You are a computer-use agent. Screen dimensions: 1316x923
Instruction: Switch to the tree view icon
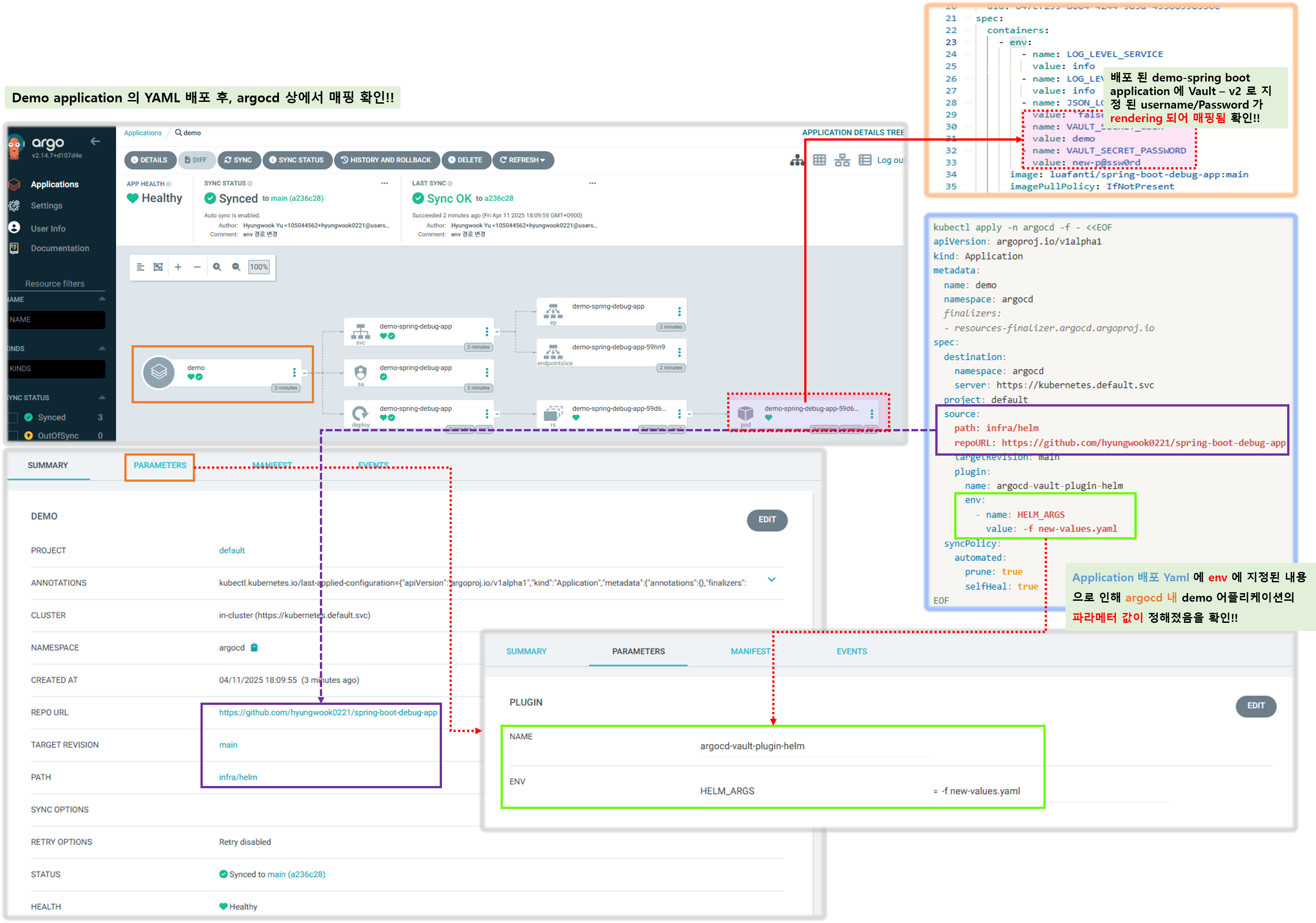(x=797, y=160)
